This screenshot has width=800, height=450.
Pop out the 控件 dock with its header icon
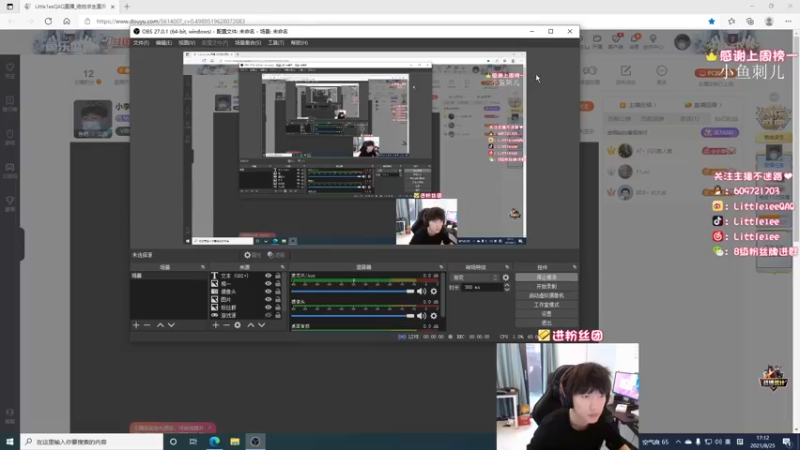coord(574,267)
